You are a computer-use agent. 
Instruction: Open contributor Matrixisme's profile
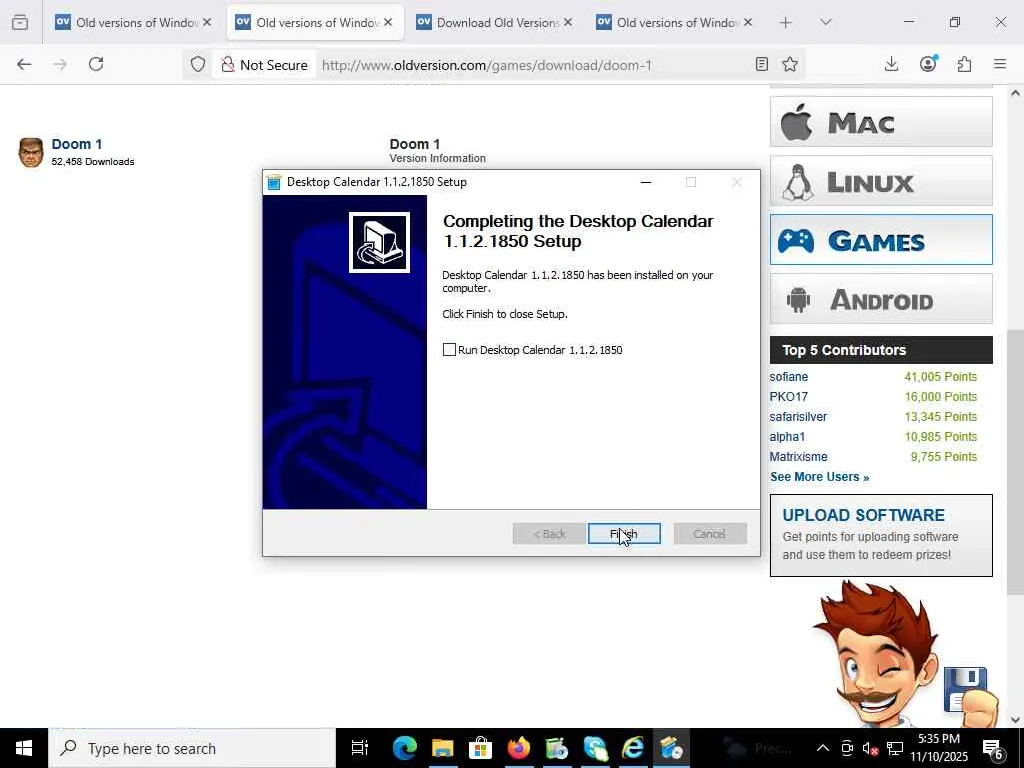point(798,456)
